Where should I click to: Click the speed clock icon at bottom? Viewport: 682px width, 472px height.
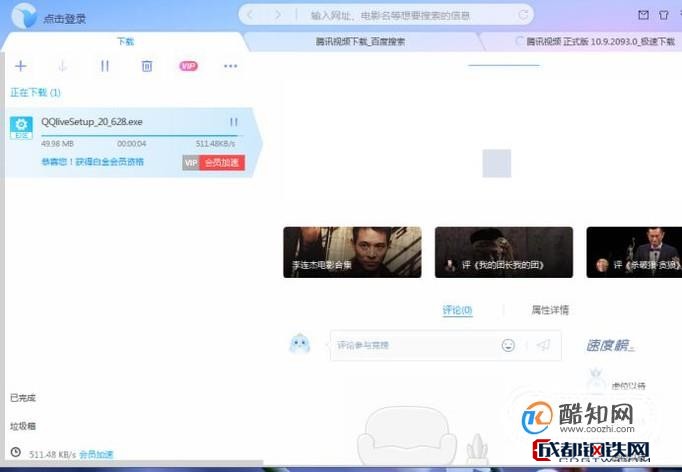coord(16,452)
